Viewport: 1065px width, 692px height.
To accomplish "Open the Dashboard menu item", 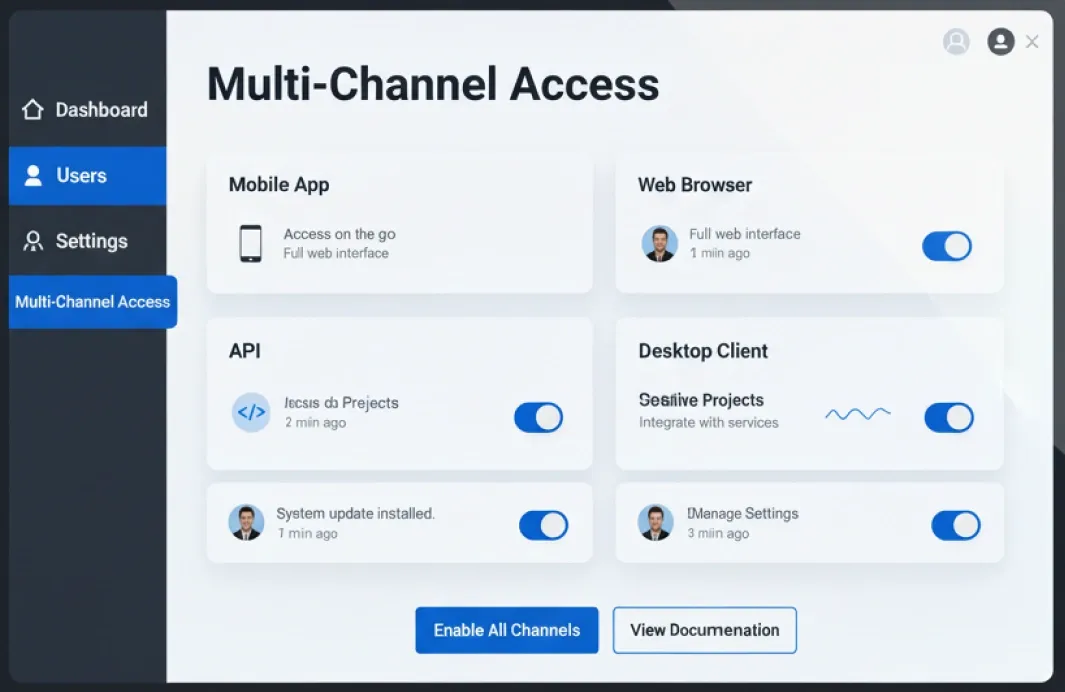I will tap(100, 110).
